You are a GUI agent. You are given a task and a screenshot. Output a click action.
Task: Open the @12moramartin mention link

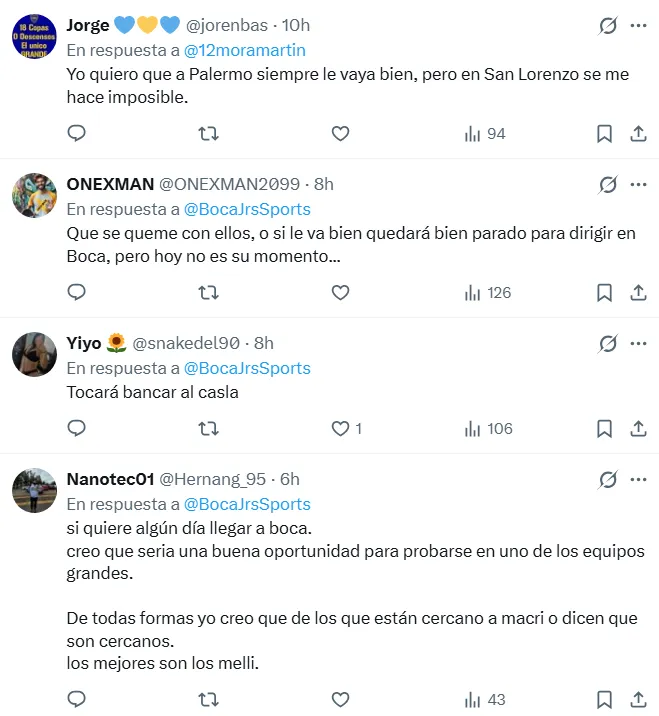(245, 49)
